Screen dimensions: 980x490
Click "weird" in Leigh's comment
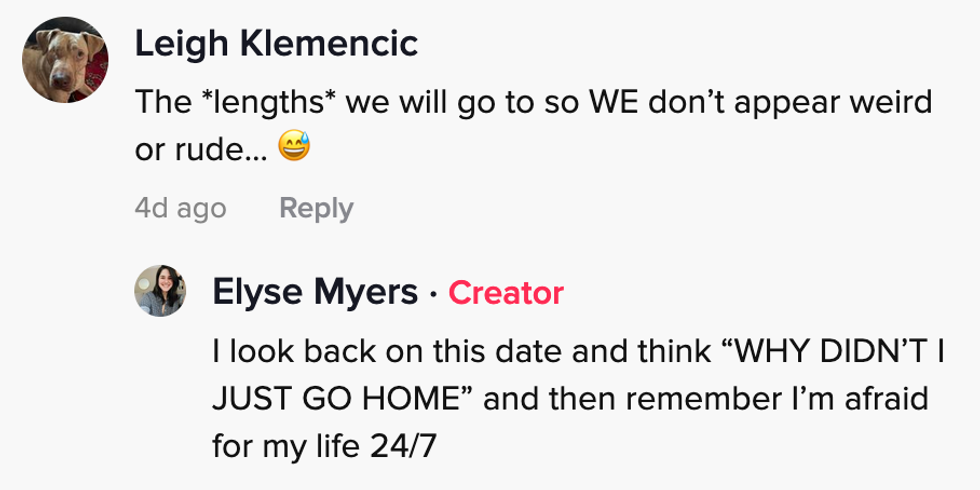tap(890, 102)
